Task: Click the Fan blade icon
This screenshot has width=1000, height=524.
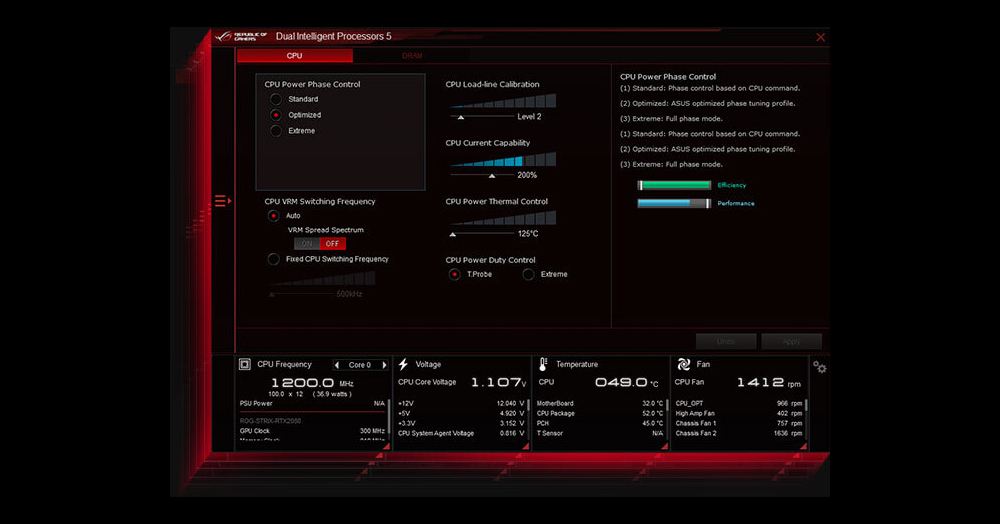Action: click(683, 364)
